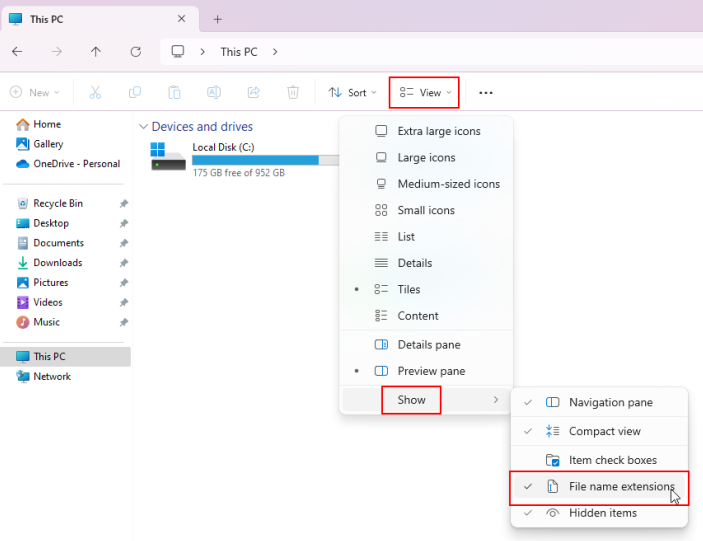Select Details view from menu
The height and width of the screenshot is (541, 703).
click(x=414, y=263)
